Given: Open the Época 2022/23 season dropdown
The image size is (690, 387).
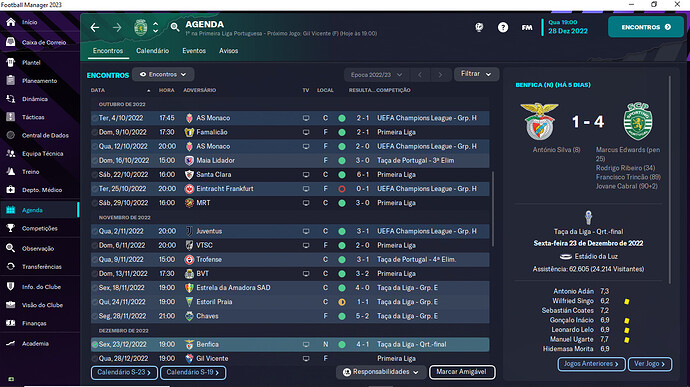Looking at the screenshot, I should point(376,75).
